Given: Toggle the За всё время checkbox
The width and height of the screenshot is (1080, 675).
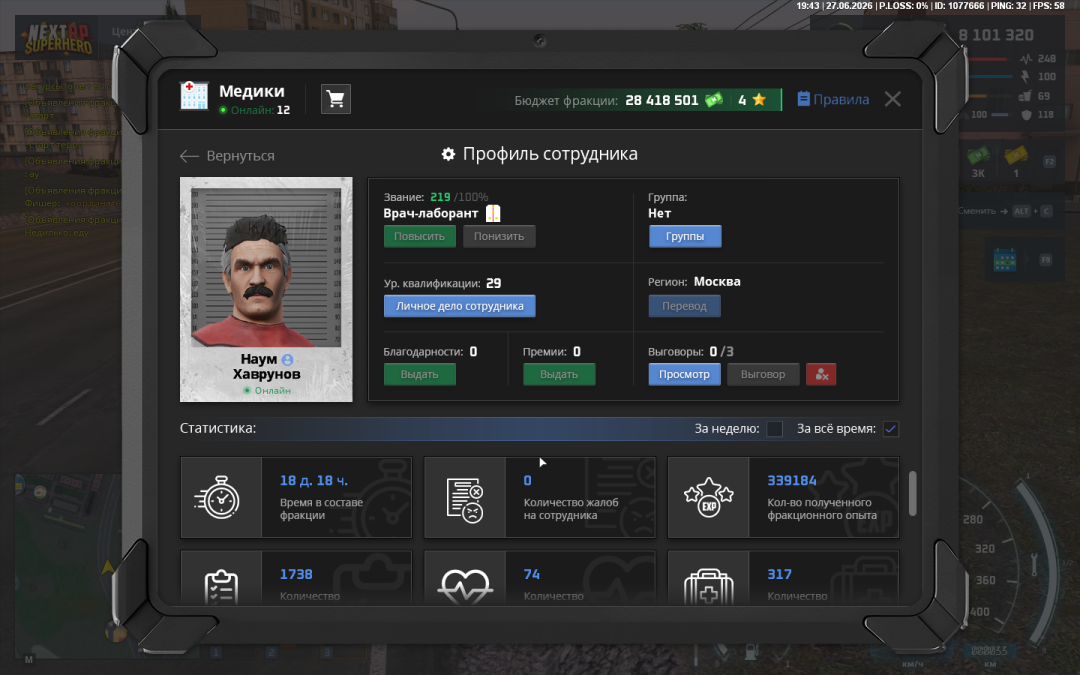Looking at the screenshot, I should (891, 428).
